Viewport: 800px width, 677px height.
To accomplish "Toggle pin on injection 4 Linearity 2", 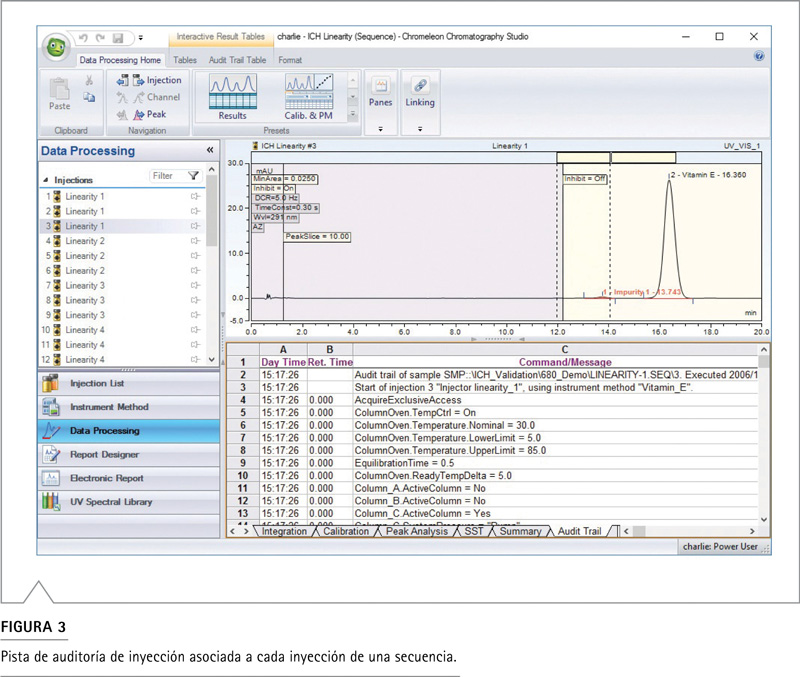I will tap(195, 241).
